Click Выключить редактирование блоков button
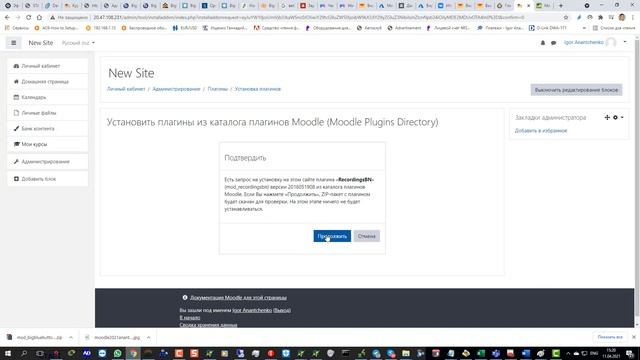640x360 pixels. 576,90
